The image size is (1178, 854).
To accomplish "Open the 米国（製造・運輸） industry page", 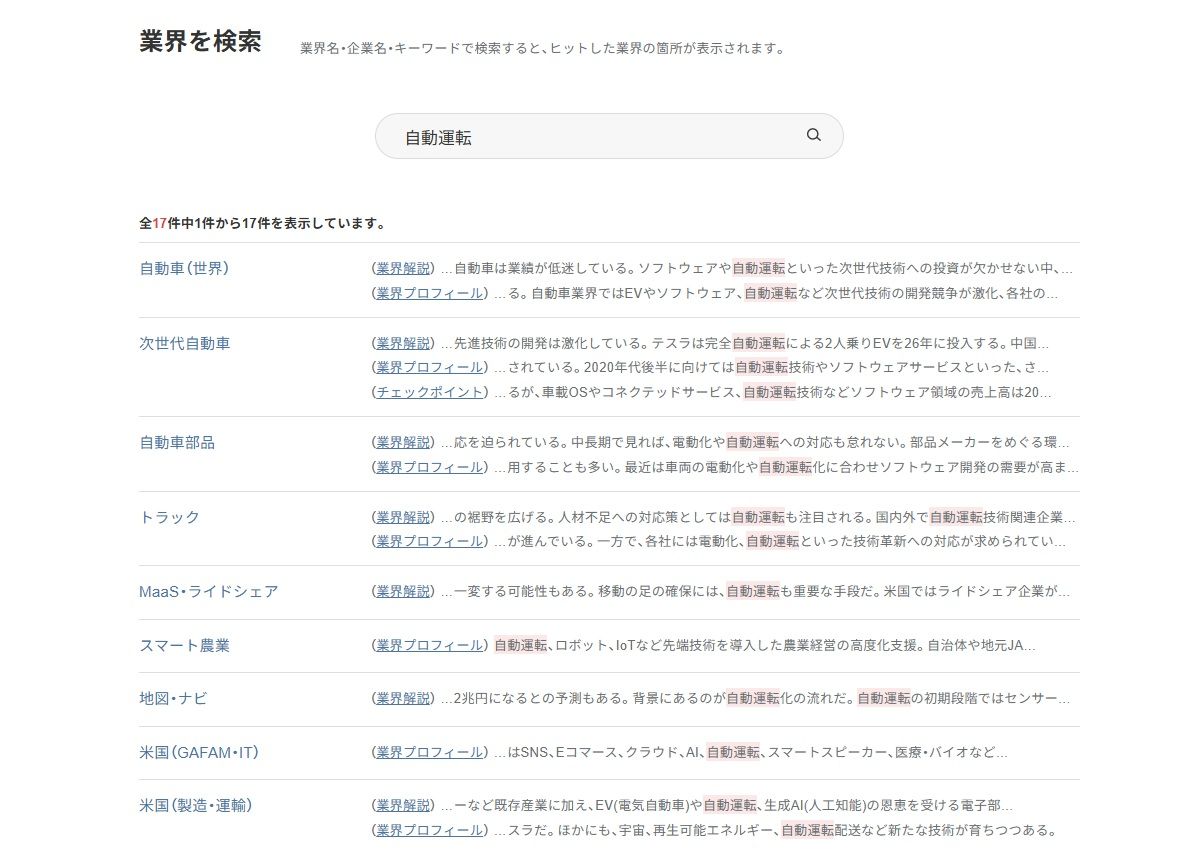I will pos(197,805).
